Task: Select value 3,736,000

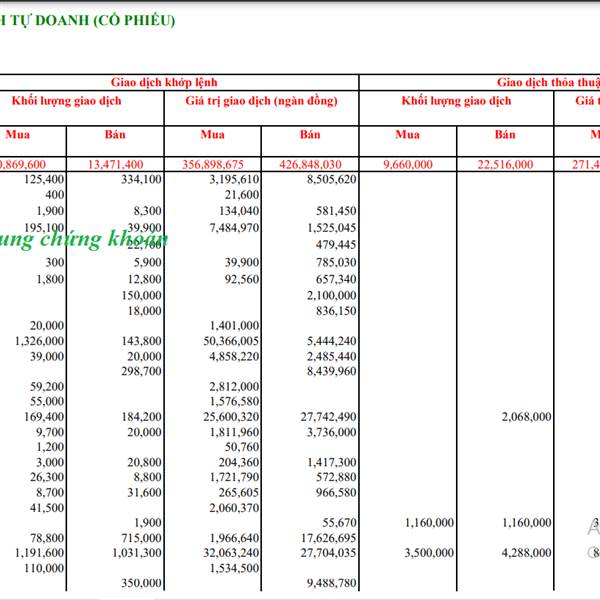Action: click(x=332, y=432)
